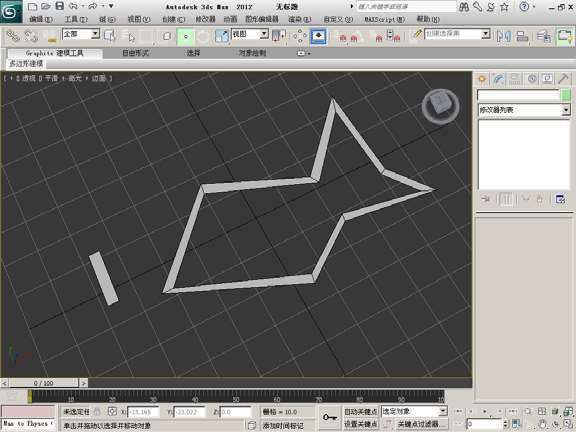The width and height of the screenshot is (576, 432).
Task: Click the ViewCube in the viewport corner
Action: pyautogui.click(x=440, y=105)
